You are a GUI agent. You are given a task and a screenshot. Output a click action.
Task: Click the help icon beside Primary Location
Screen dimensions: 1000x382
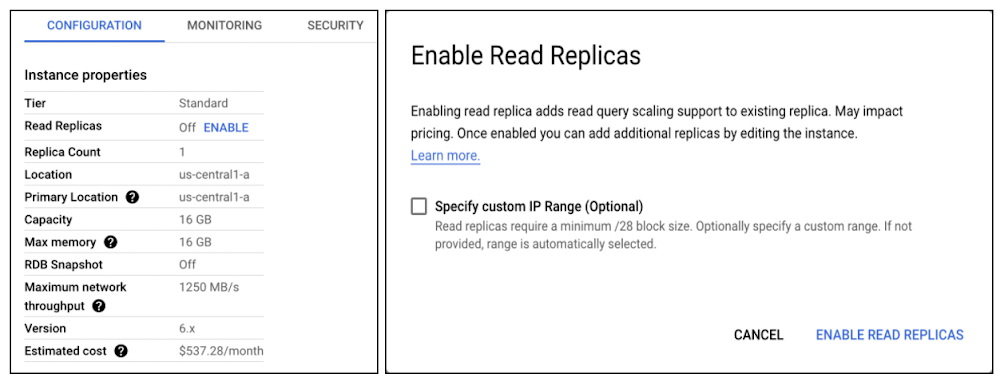132,197
